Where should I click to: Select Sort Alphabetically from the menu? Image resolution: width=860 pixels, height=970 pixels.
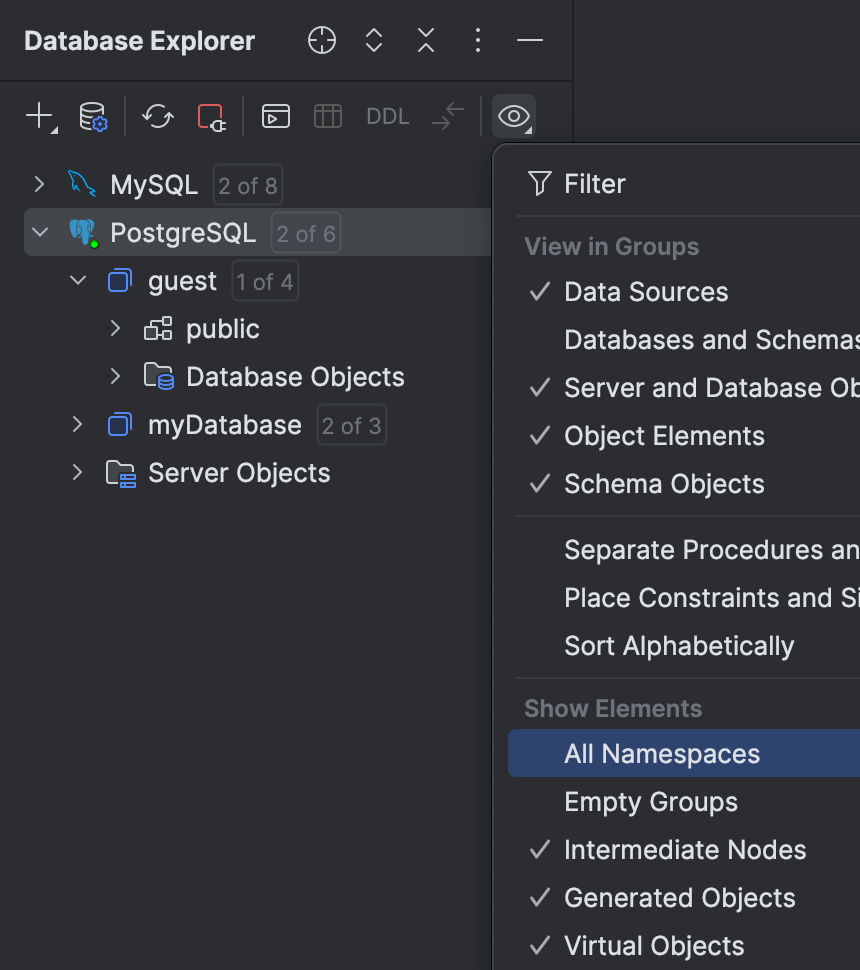[x=680, y=645]
